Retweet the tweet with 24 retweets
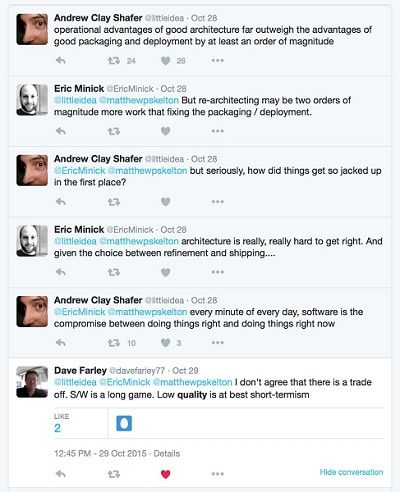The width and height of the screenshot is (400, 492). (x=114, y=61)
